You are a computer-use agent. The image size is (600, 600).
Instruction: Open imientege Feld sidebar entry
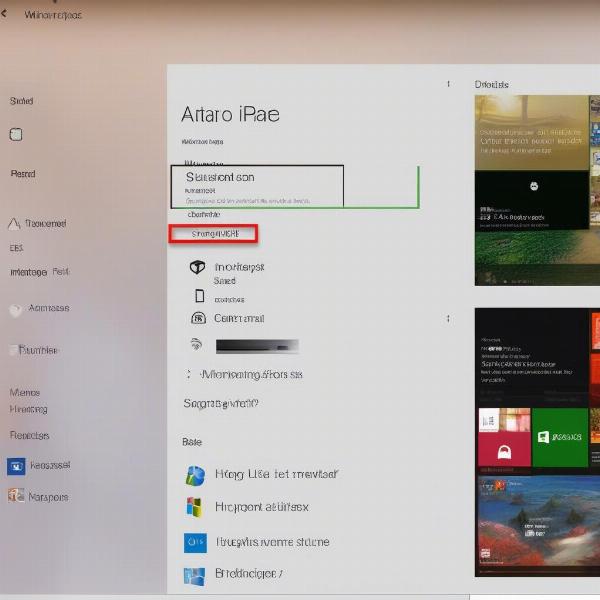pyautogui.click(x=39, y=272)
